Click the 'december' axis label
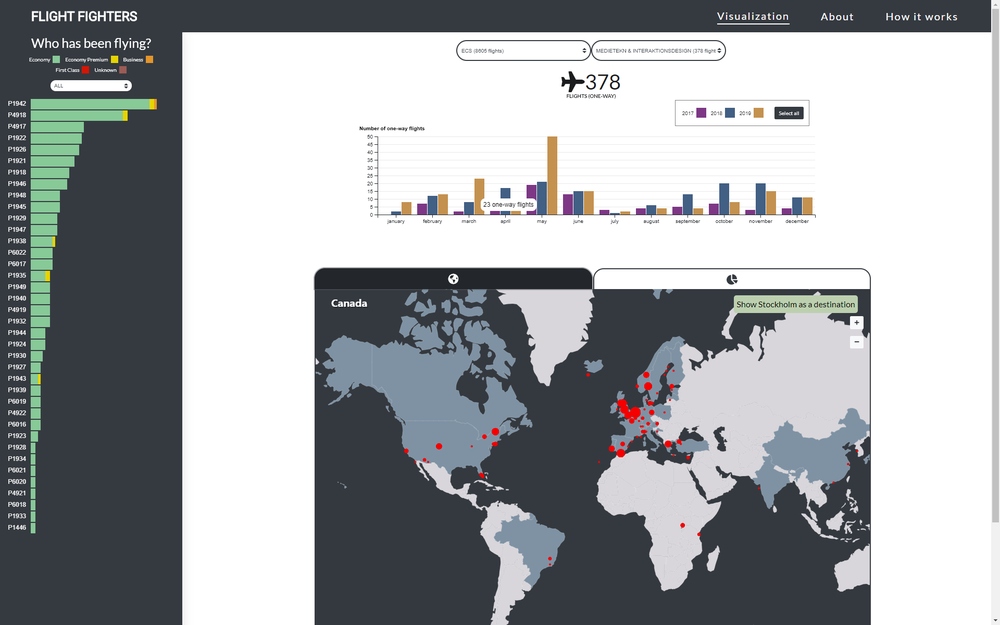This screenshot has height=625, width=1000. [797, 221]
